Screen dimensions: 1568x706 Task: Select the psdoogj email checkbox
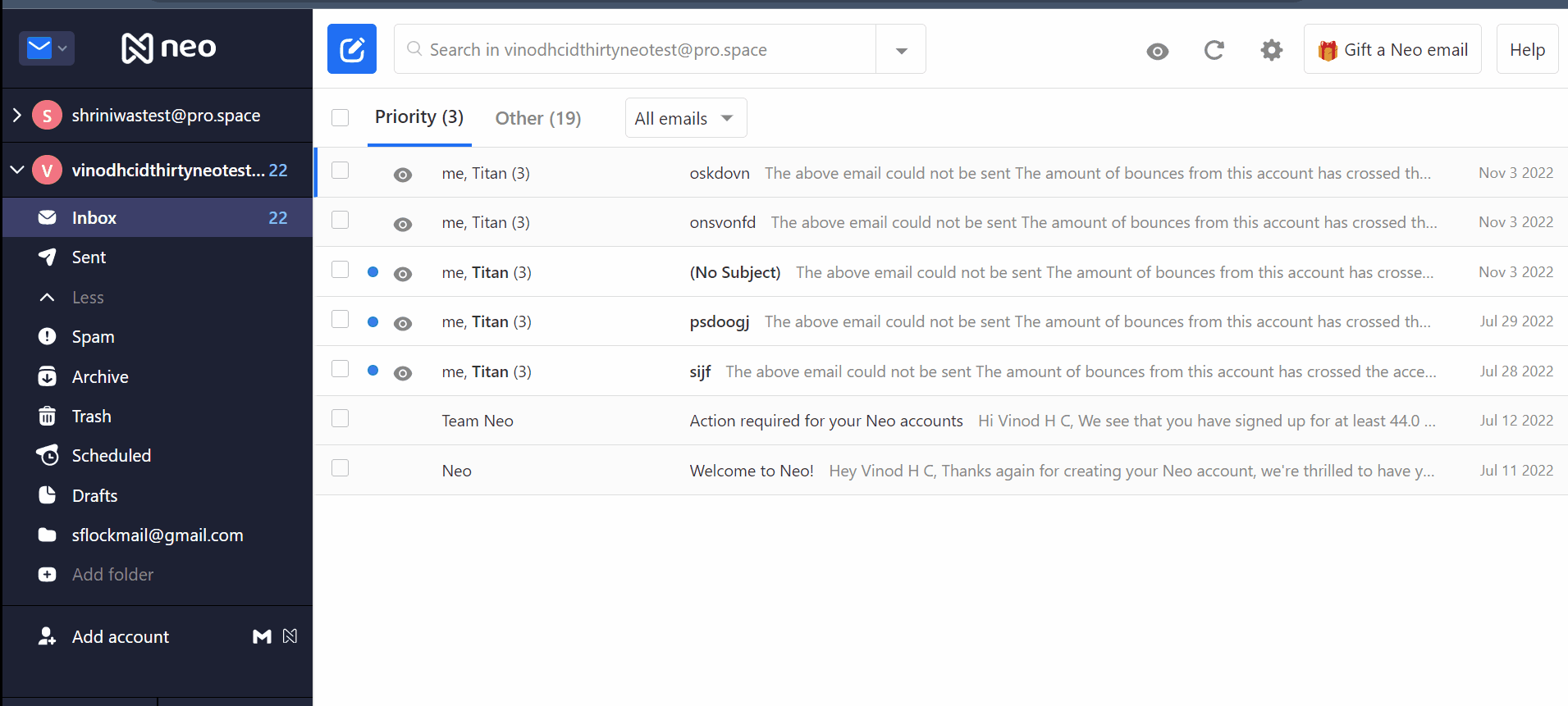(x=341, y=319)
